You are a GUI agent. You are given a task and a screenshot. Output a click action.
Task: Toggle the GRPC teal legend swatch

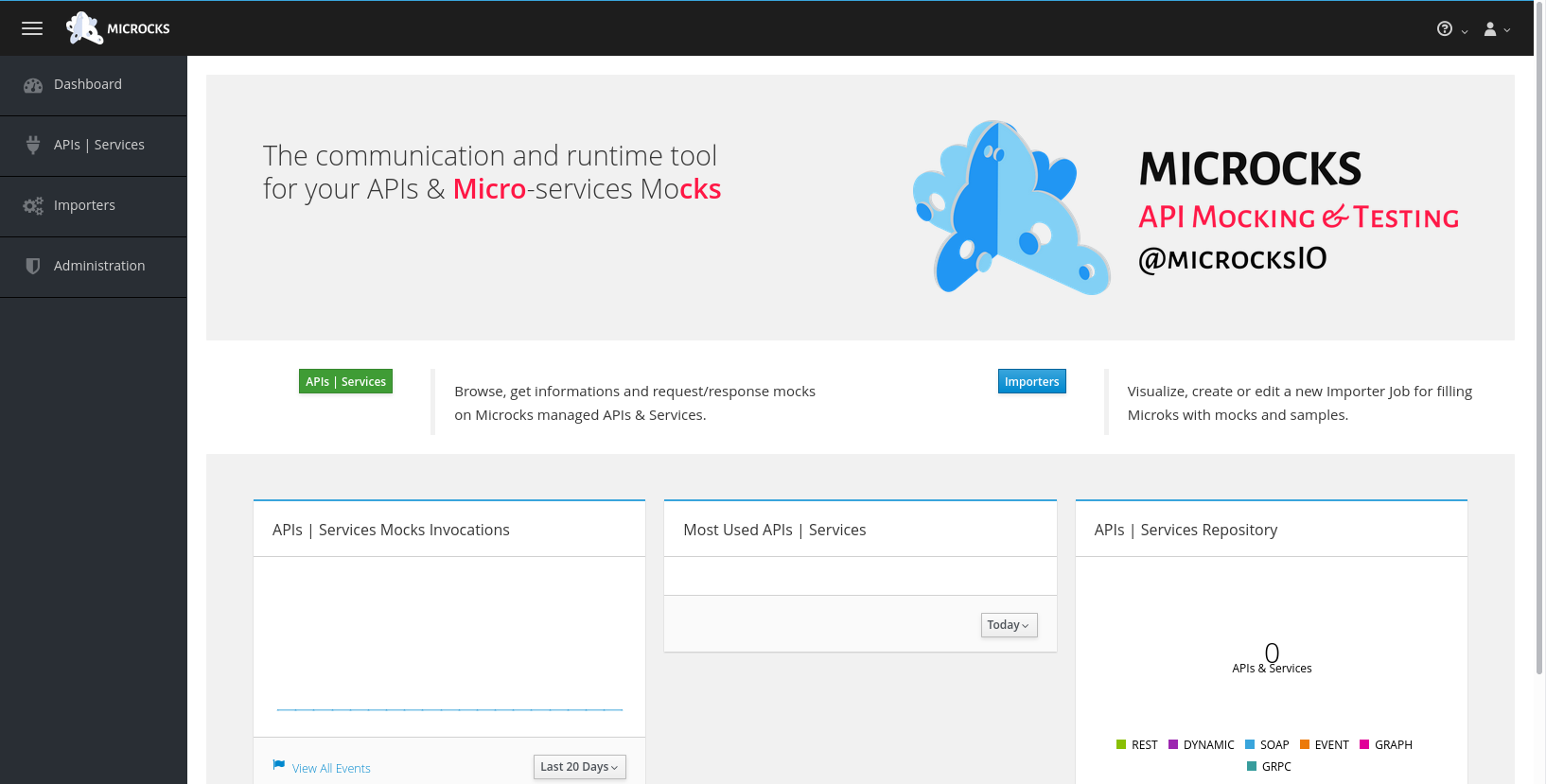(1252, 766)
